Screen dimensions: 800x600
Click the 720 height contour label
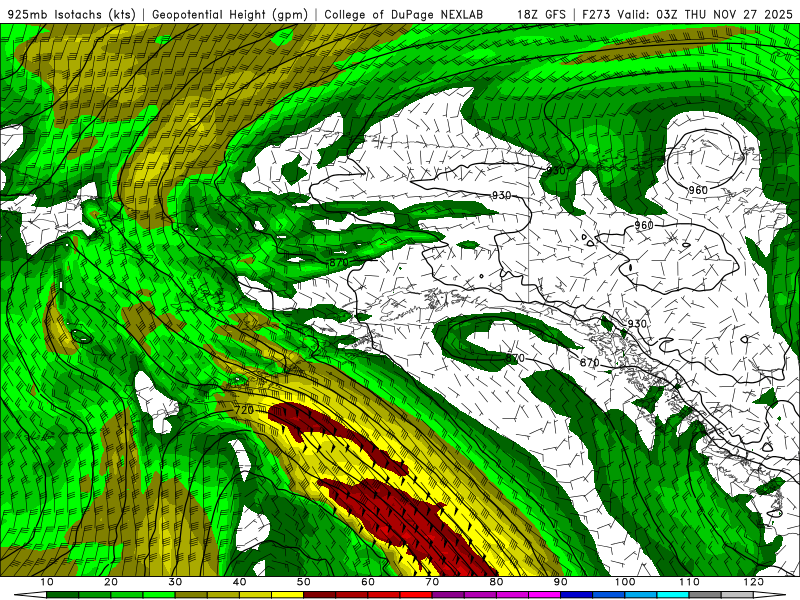244,410
